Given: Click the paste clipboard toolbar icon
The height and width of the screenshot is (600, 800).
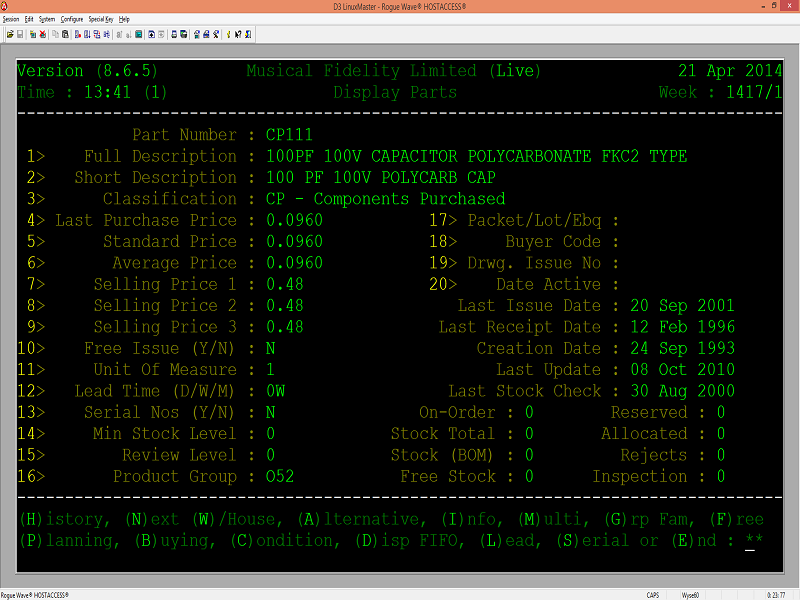Looking at the screenshot, I should [65, 34].
